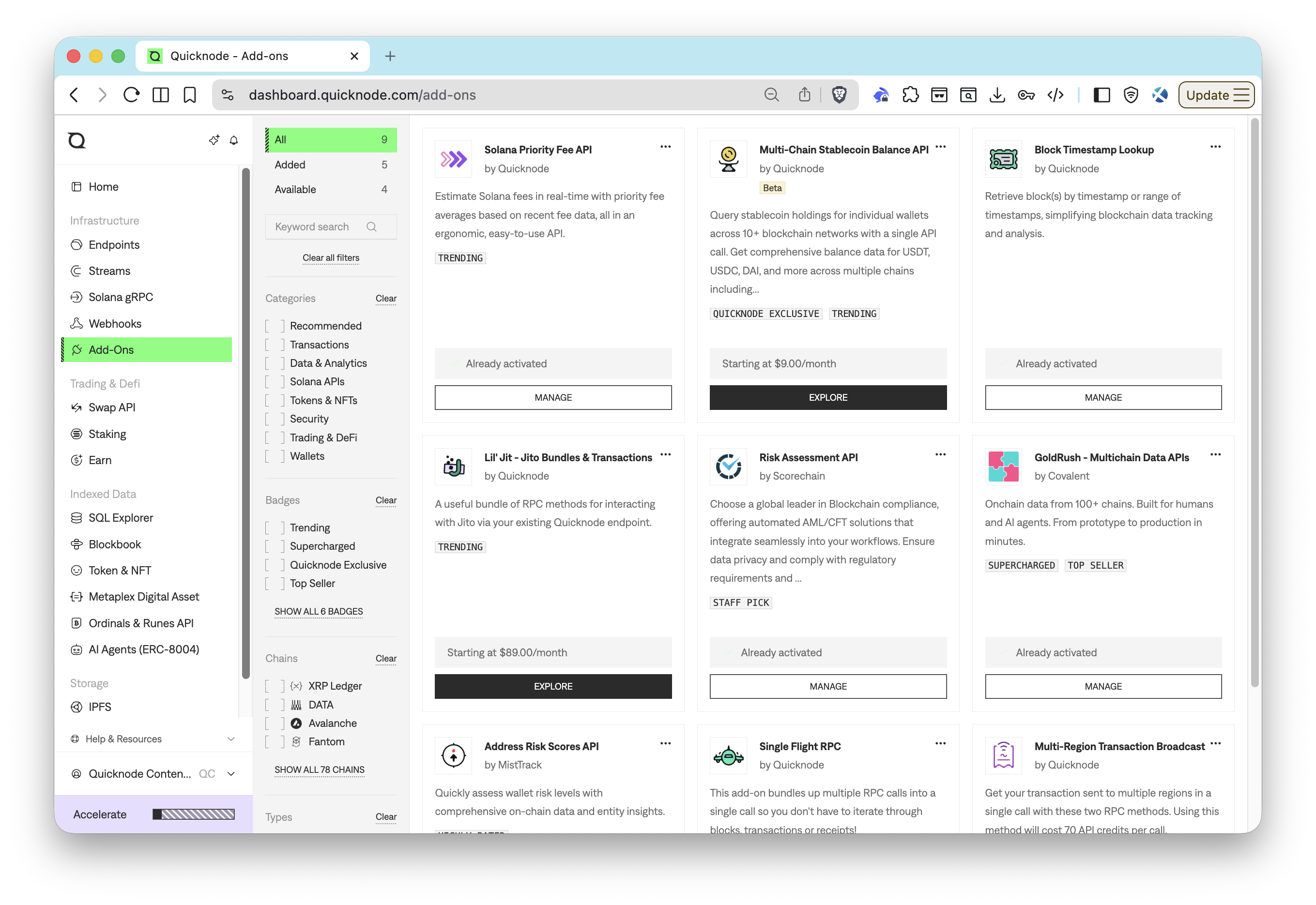Click the Risk Assessment API icon
Viewport: 1316px width, 905px height.
728,467
